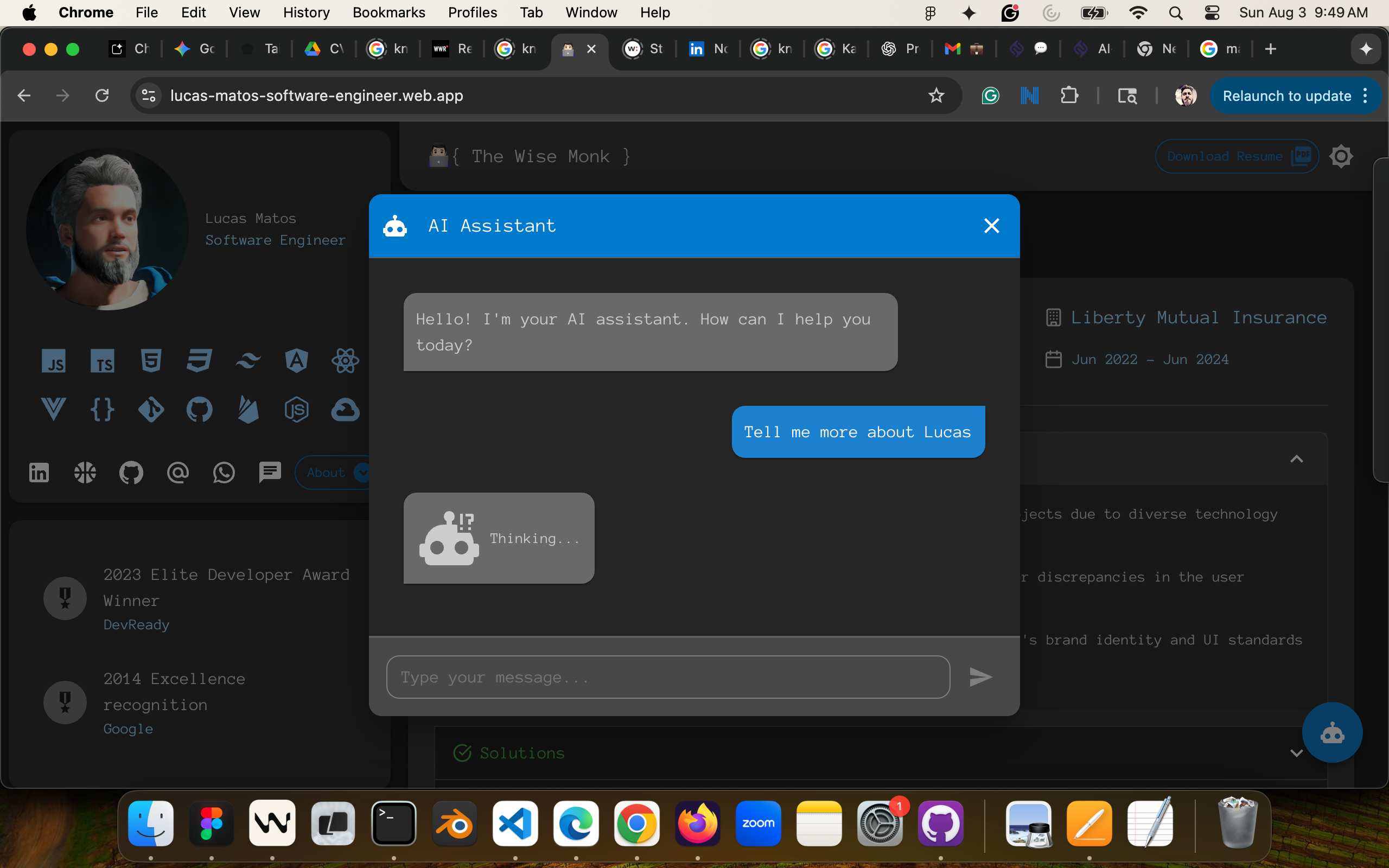Click the GitHub skill icon in skills grid

(x=199, y=409)
